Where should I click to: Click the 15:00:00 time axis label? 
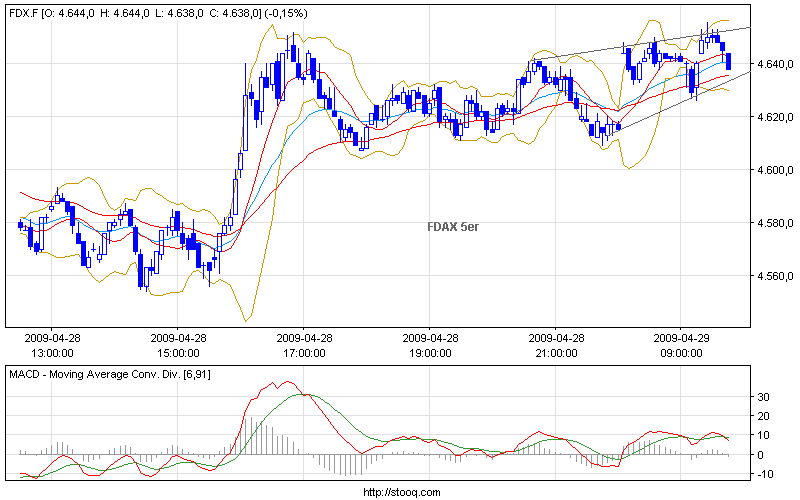(x=178, y=353)
